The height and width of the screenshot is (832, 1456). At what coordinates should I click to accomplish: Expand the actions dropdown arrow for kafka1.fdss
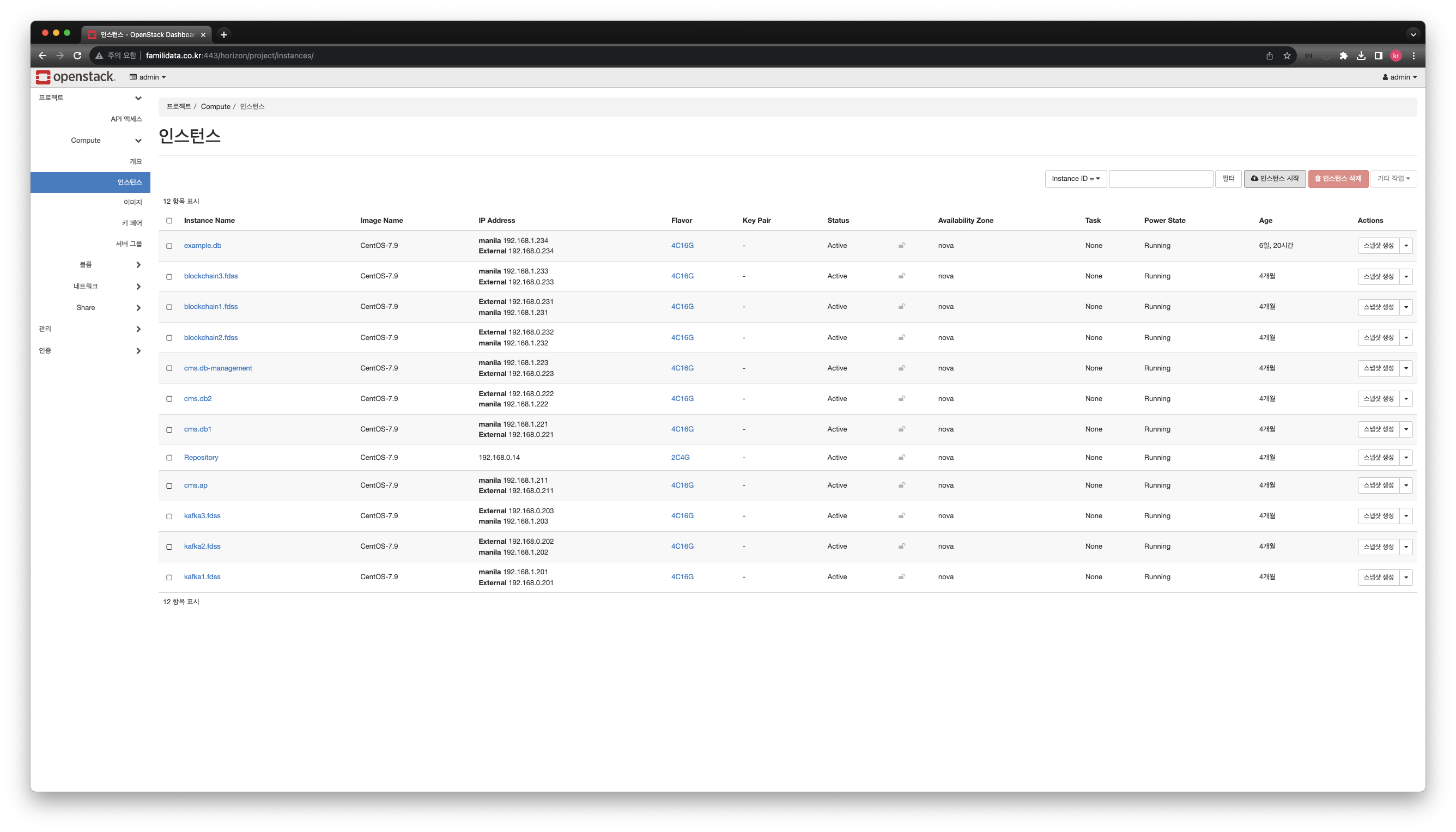point(1406,577)
